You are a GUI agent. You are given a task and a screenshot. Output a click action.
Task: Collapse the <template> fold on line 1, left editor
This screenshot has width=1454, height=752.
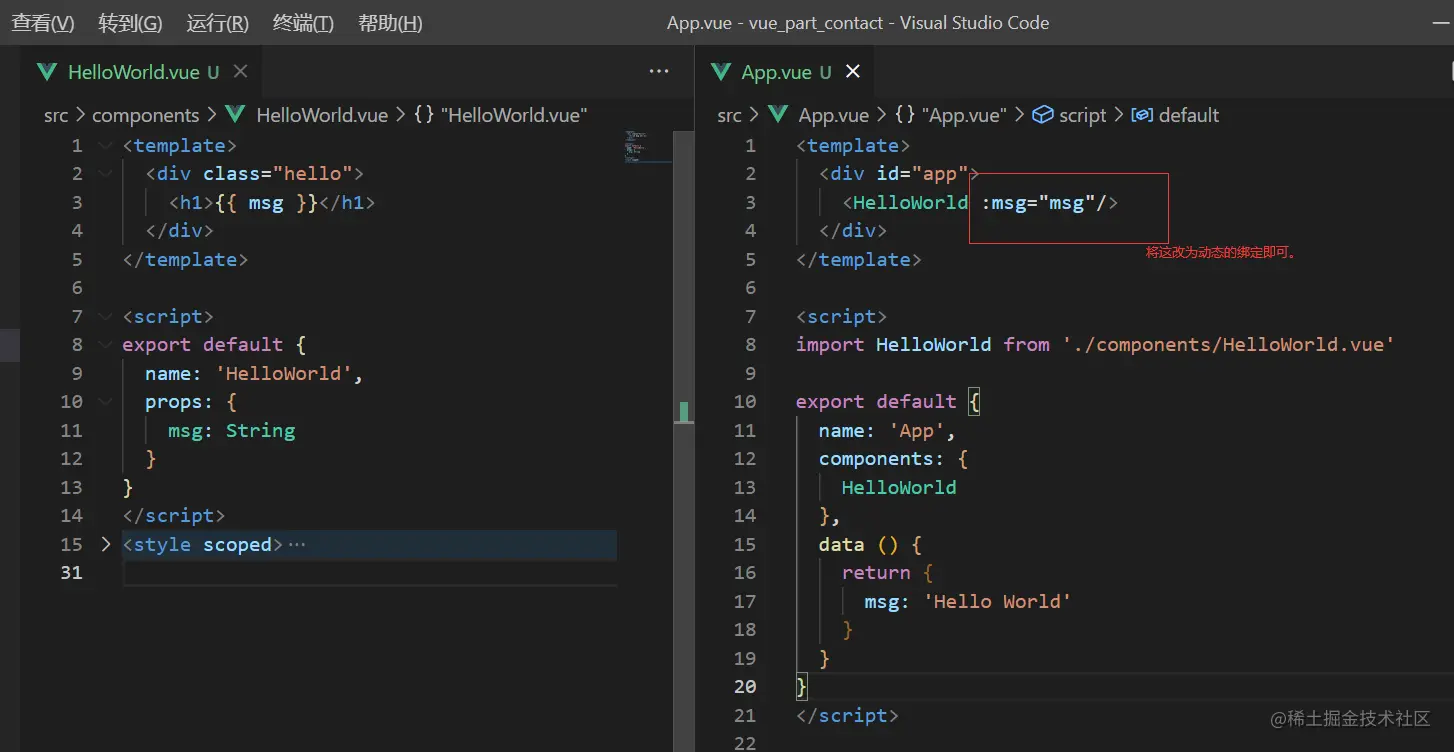pyautogui.click(x=106, y=146)
